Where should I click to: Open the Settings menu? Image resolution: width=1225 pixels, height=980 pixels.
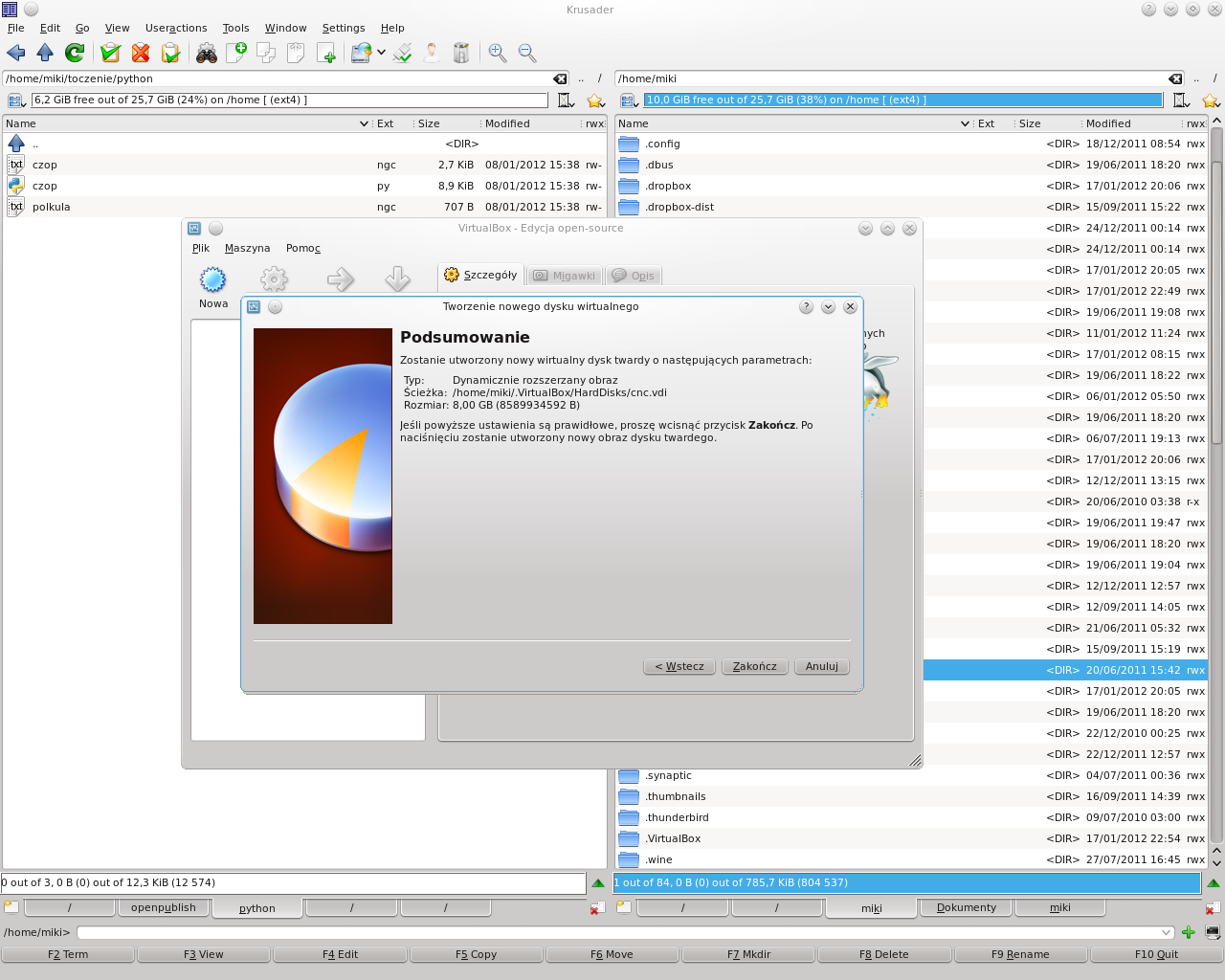click(344, 28)
